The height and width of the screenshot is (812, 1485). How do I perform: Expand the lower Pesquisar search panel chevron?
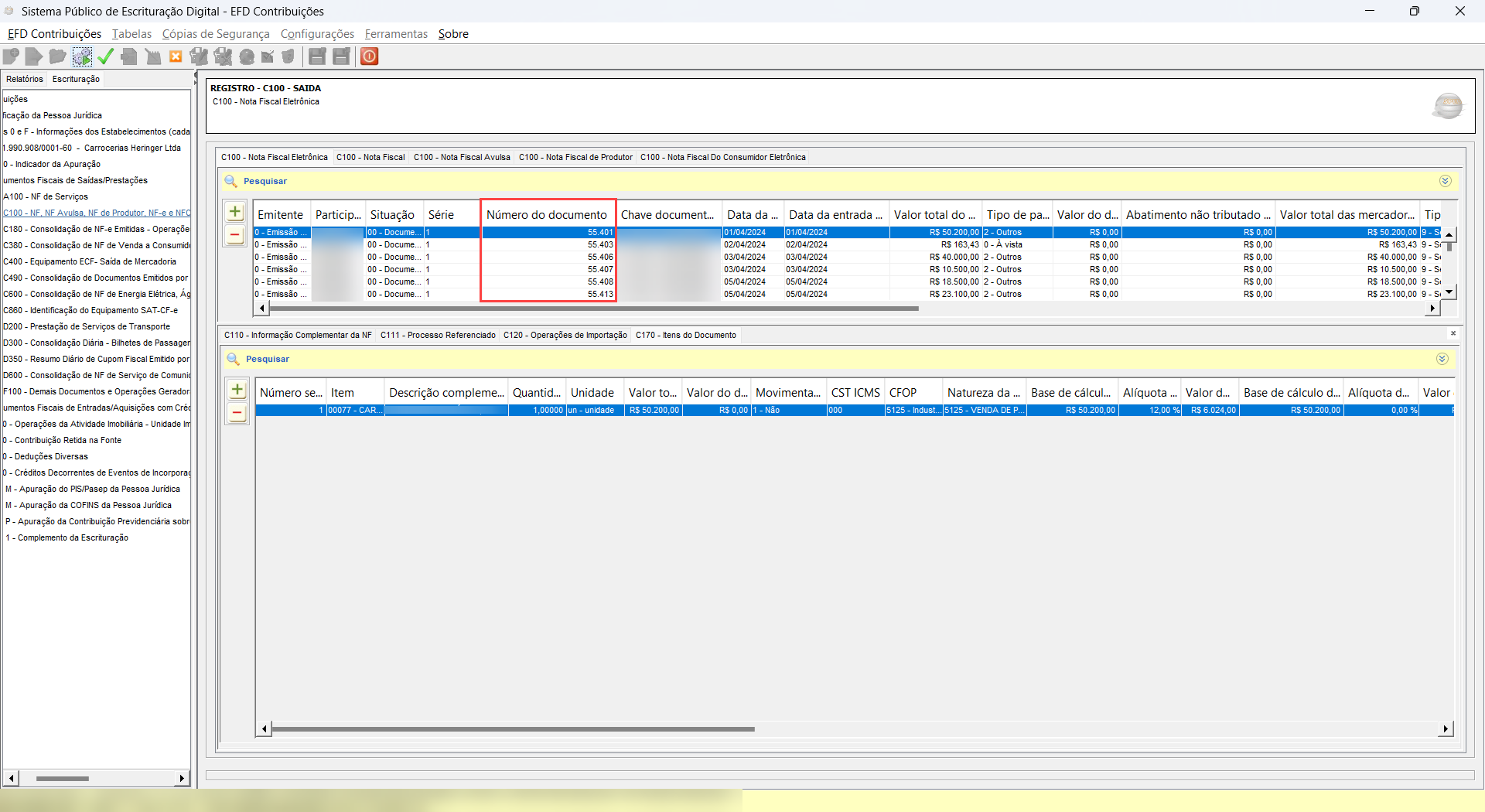(1442, 359)
